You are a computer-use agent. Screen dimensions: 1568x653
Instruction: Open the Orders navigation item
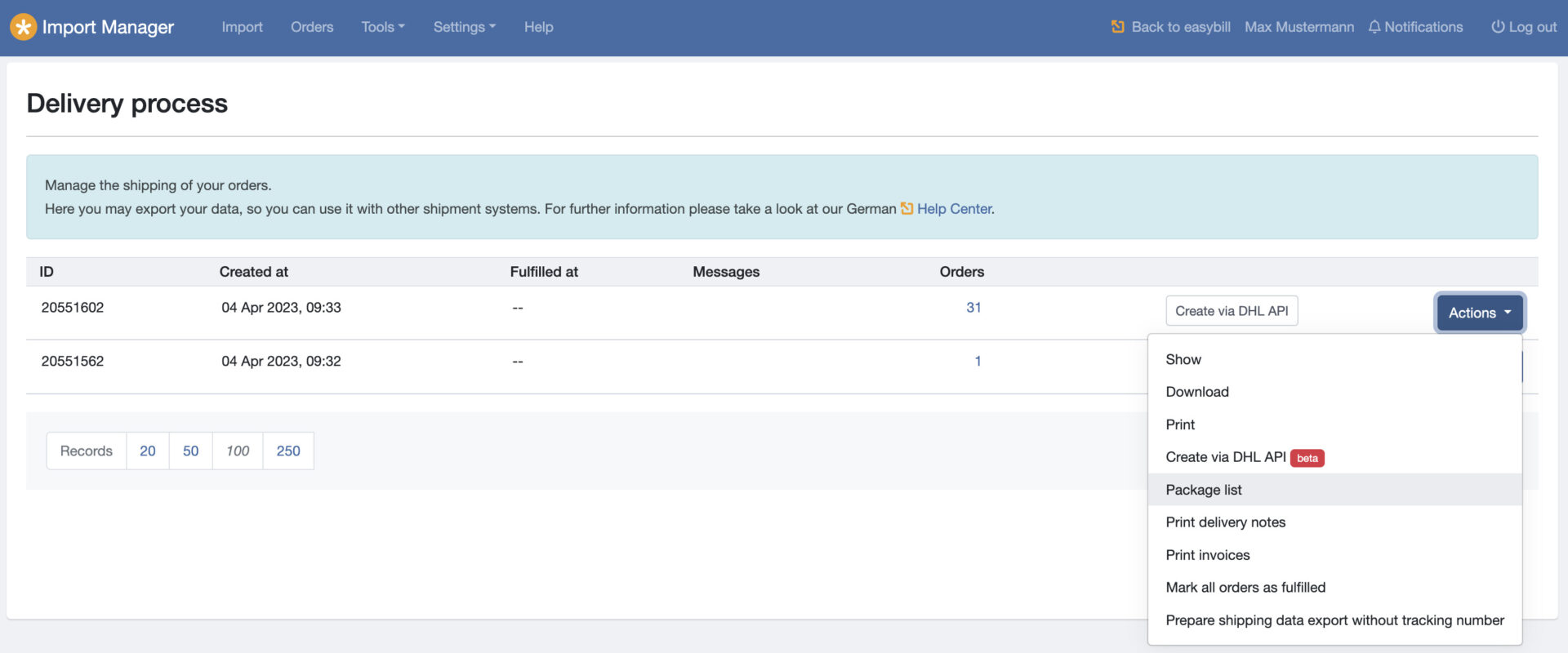pos(312,27)
